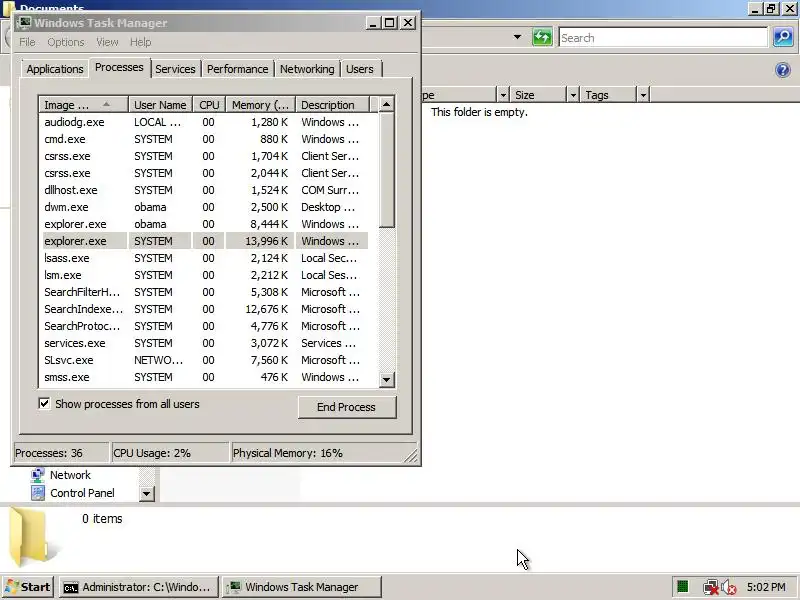Select explorer.exe run by SYSTEM
The width and height of the screenshot is (800, 600).
click(x=205, y=241)
